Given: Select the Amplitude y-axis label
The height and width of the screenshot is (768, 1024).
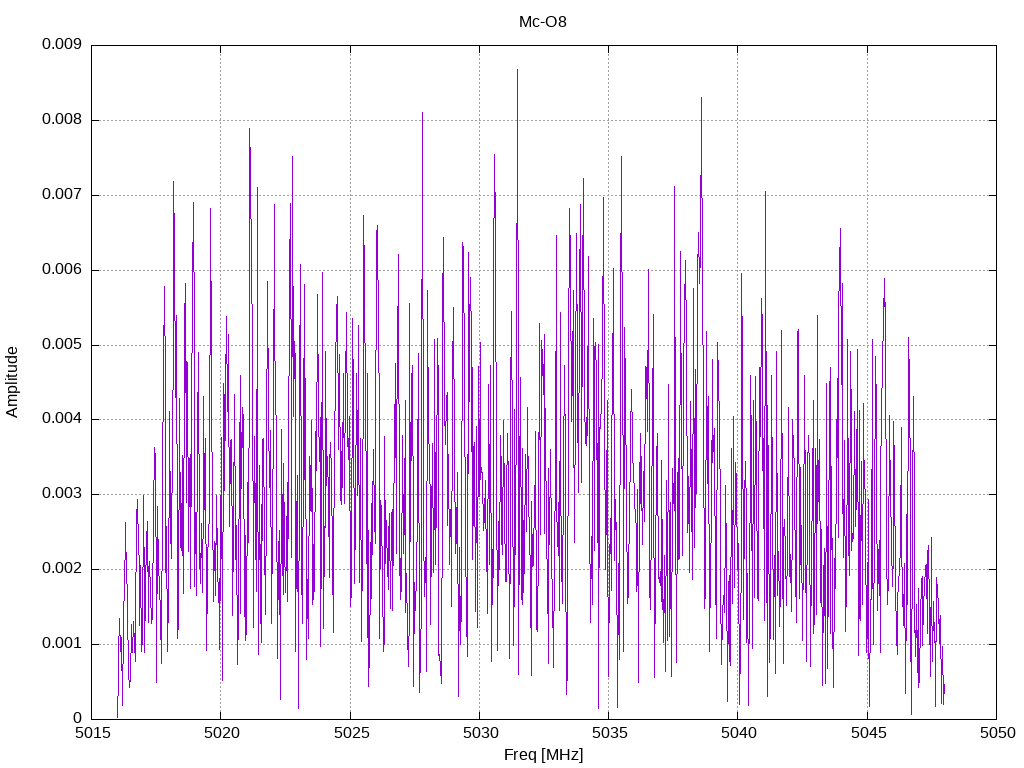Looking at the screenshot, I should (12, 382).
